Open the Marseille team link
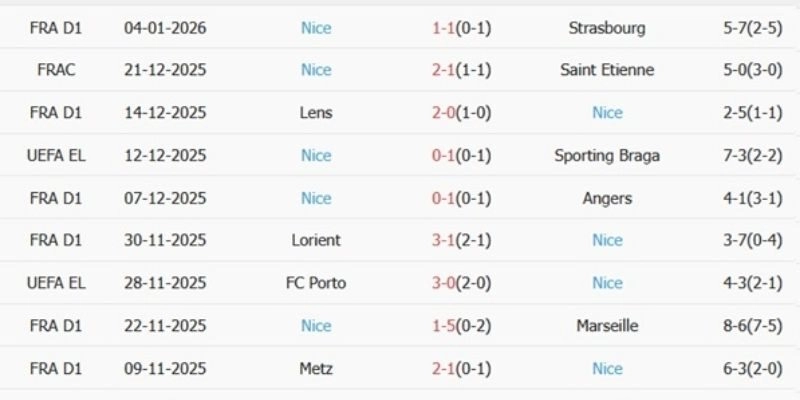This screenshot has height=400, width=800. (607, 326)
